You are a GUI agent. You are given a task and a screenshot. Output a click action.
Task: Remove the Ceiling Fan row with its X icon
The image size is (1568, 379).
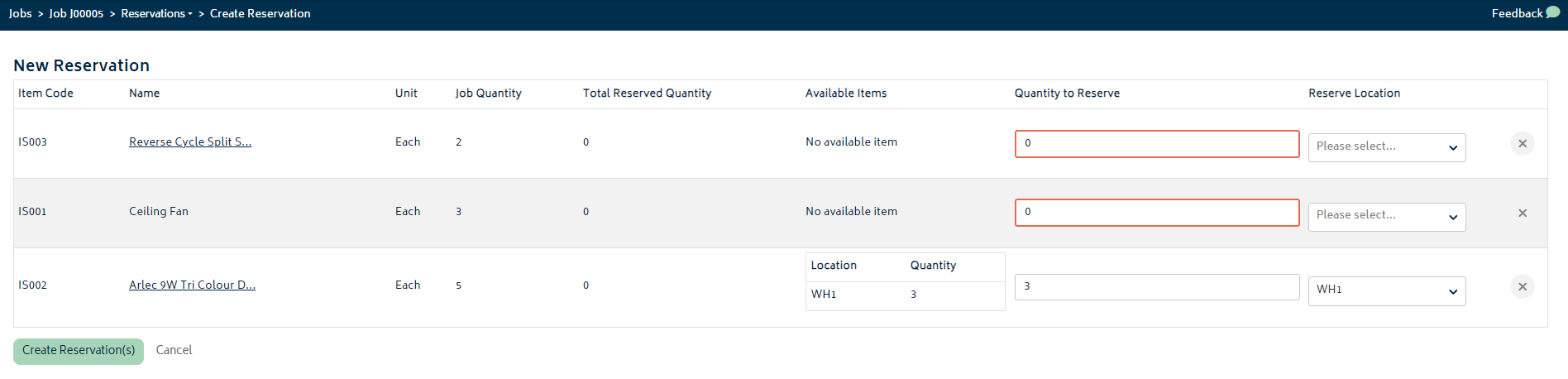coord(1522,213)
